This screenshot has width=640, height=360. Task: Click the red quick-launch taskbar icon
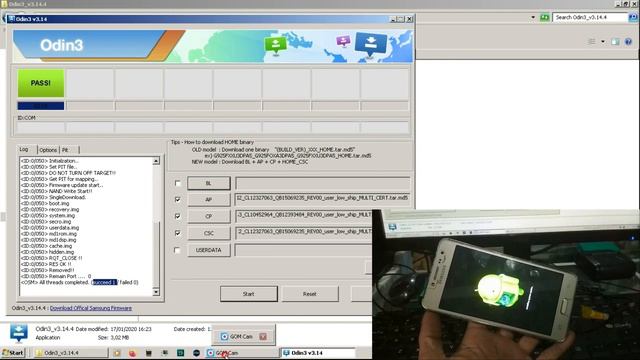(133, 353)
